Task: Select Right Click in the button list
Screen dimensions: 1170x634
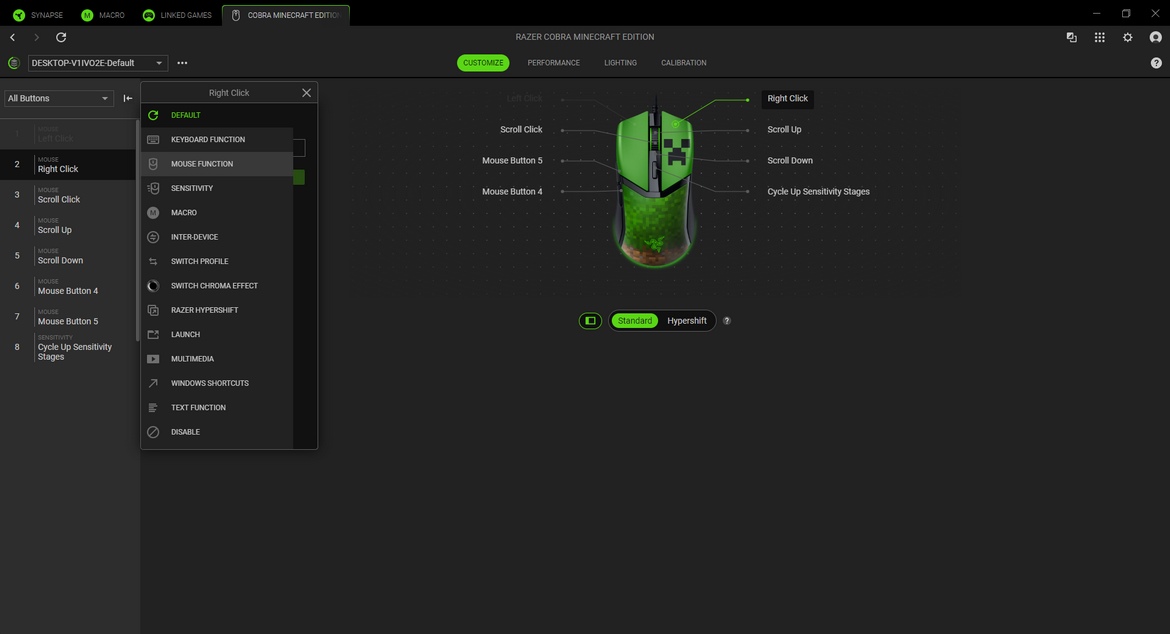Action: click(68, 165)
